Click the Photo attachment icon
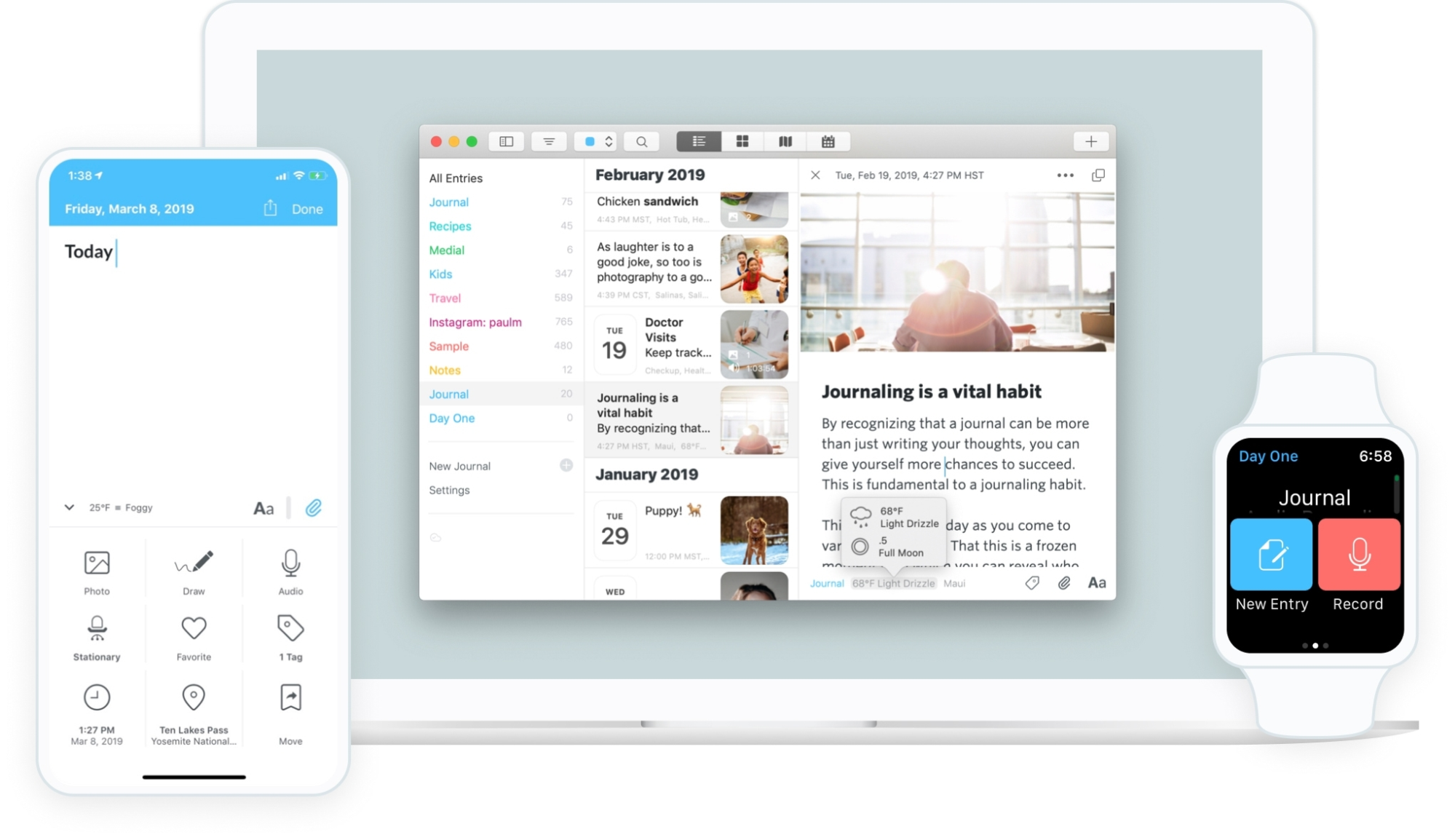Image resolution: width=1455 pixels, height=840 pixels. pyautogui.click(x=97, y=562)
